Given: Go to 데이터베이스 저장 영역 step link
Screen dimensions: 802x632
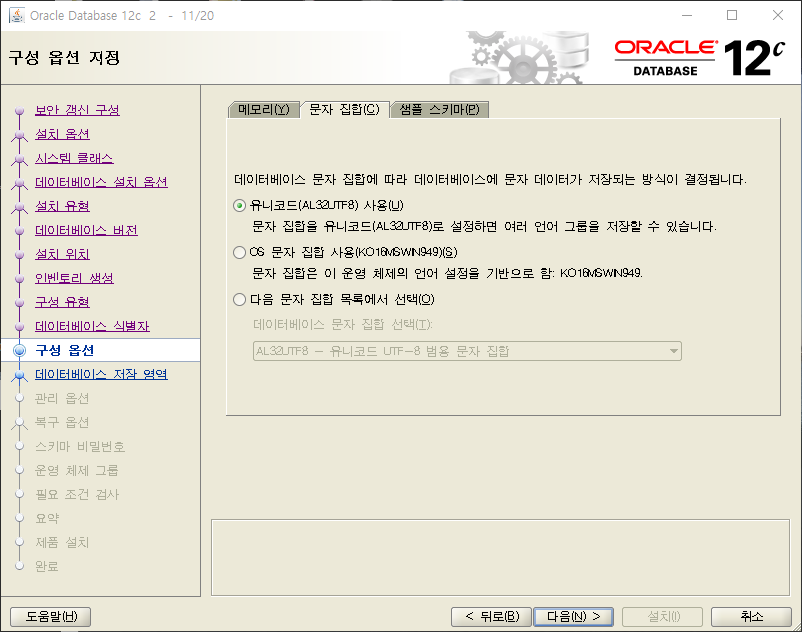Looking at the screenshot, I should [x=101, y=374].
